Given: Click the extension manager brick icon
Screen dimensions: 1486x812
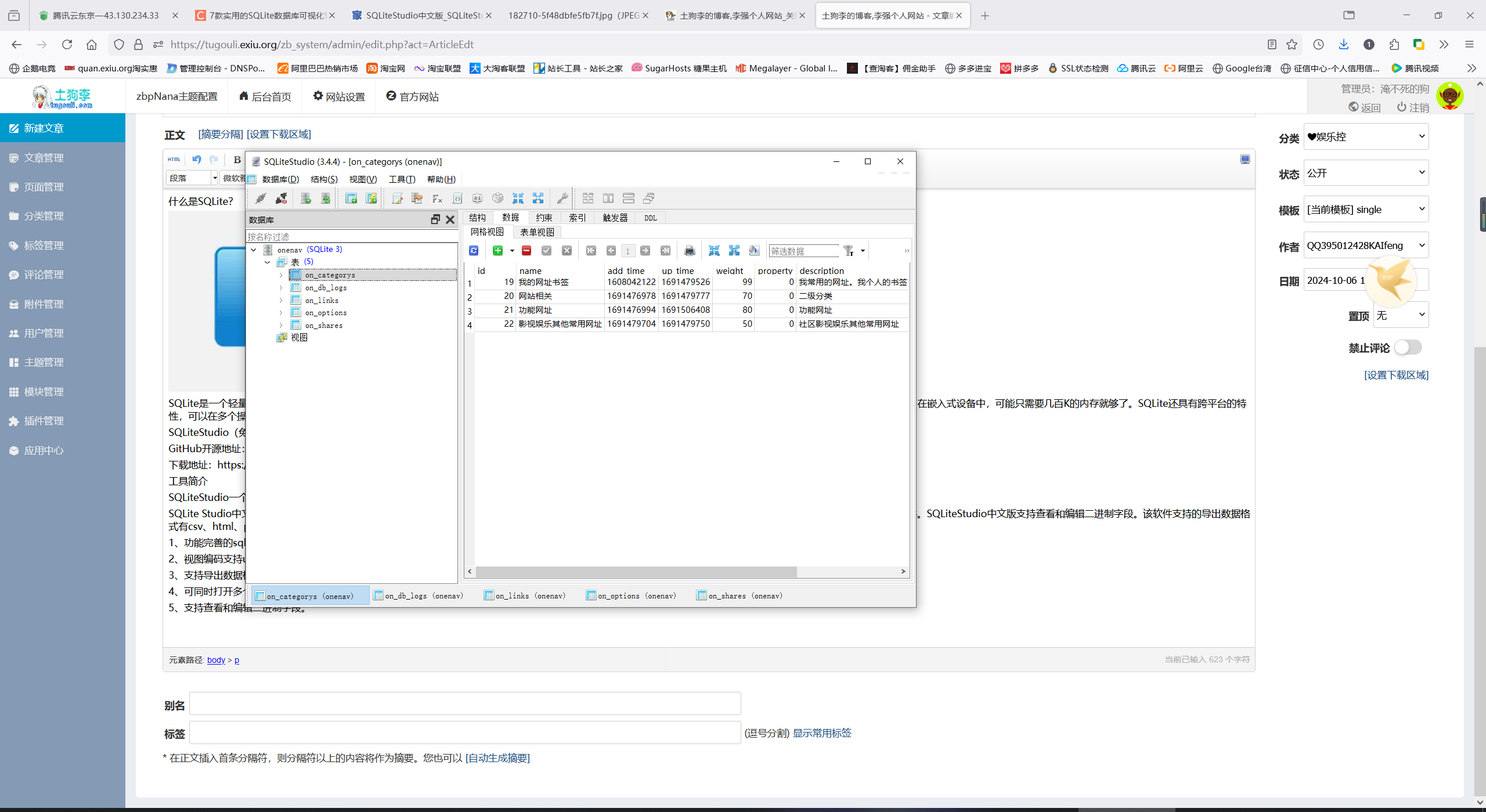Looking at the screenshot, I should 497,199.
